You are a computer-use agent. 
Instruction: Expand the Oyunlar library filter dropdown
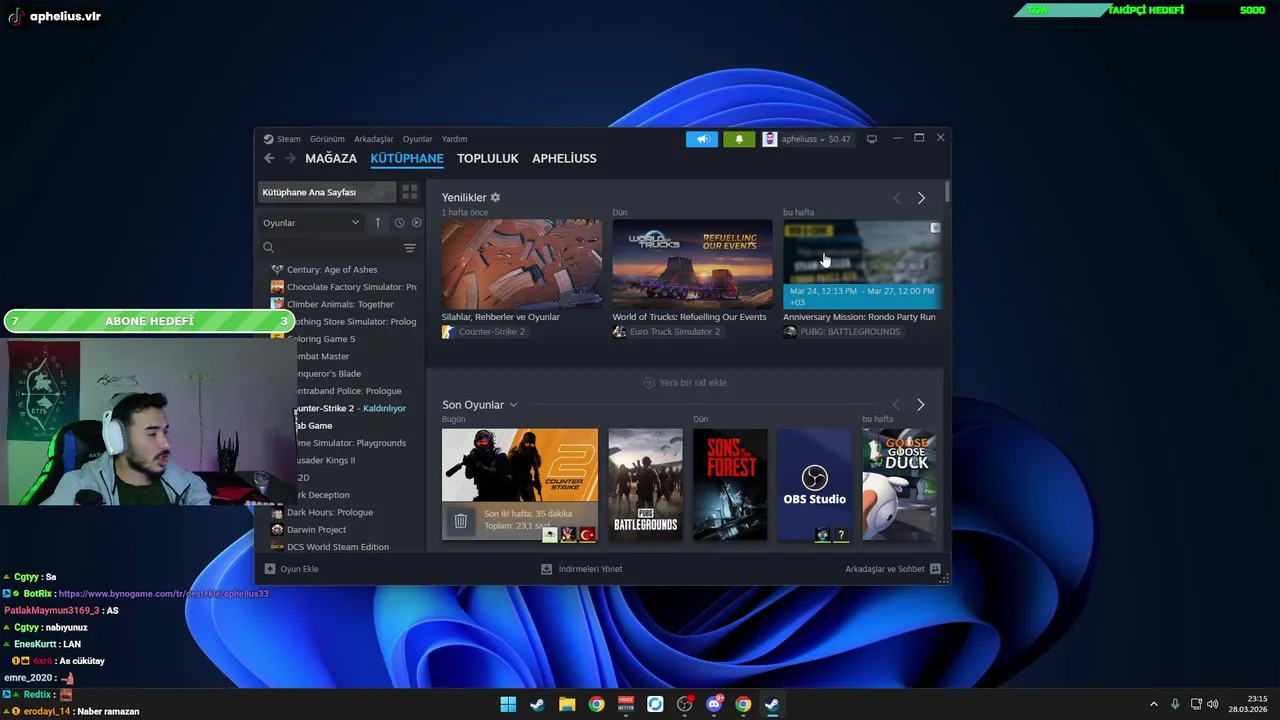click(311, 223)
